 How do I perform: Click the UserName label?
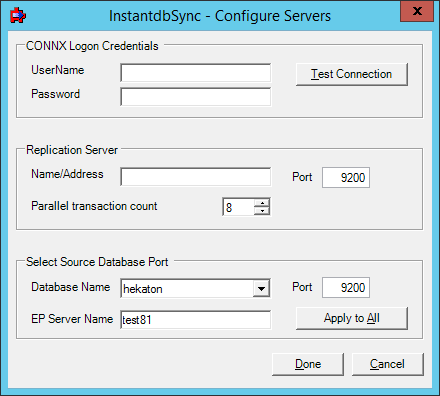pyautogui.click(x=58, y=70)
